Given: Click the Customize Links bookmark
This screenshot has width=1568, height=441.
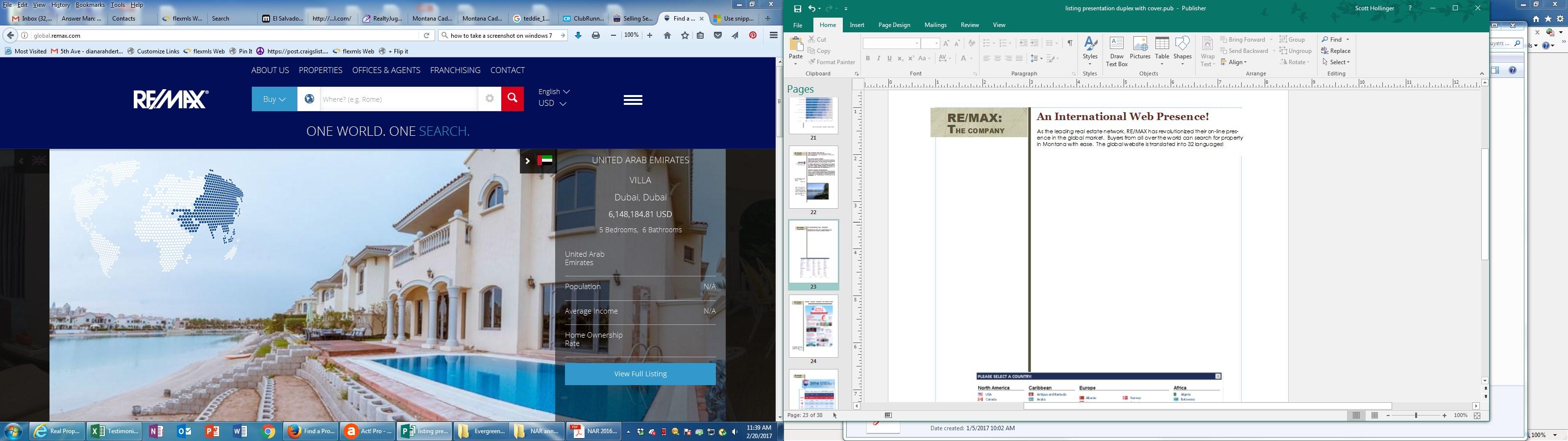Looking at the screenshot, I should pos(153,51).
